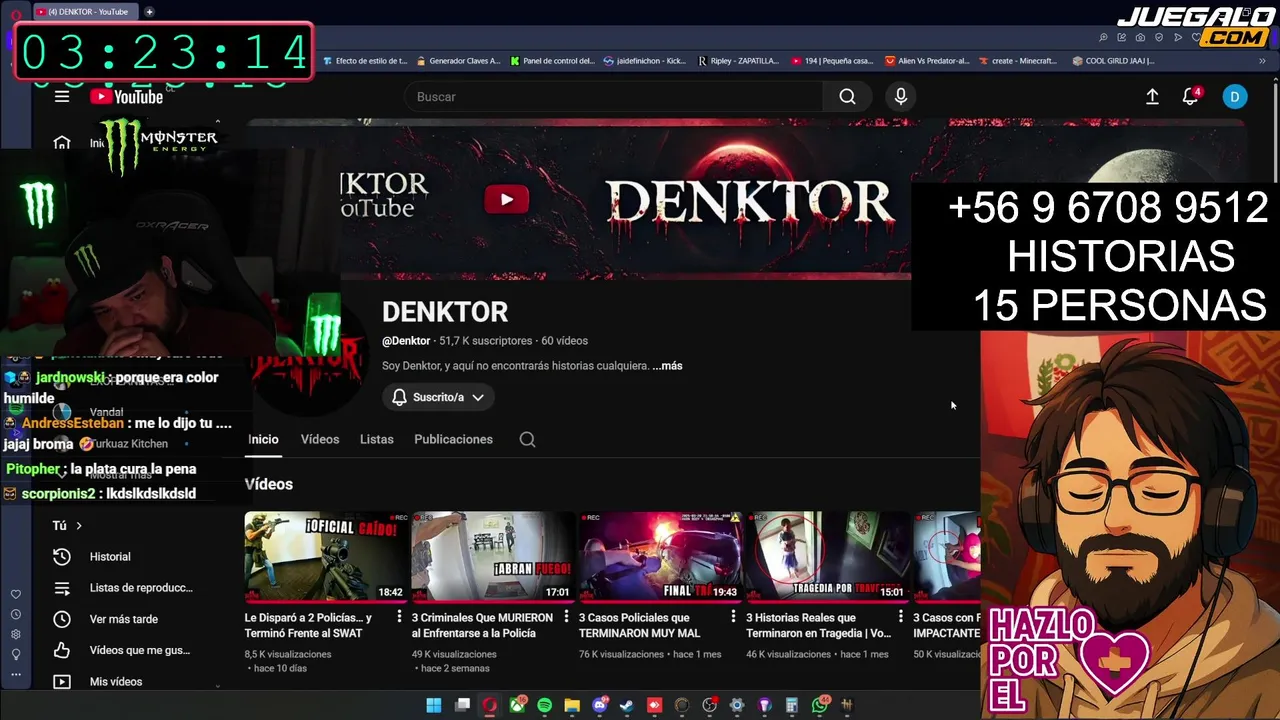Image resolution: width=1280 pixels, height=720 pixels.
Task: Open the YouTube hamburger guide menu
Action: 62,96
